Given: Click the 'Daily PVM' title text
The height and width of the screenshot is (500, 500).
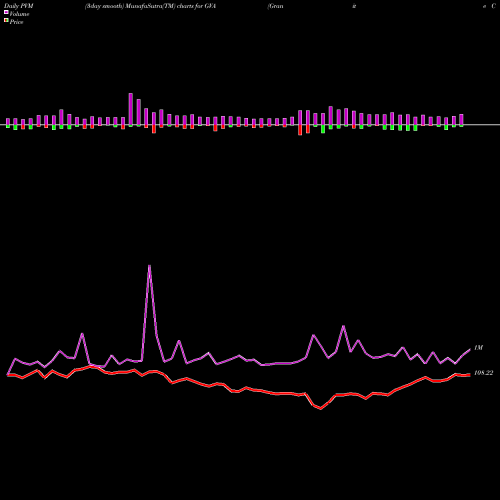Looking at the screenshot, I should coord(19,6).
